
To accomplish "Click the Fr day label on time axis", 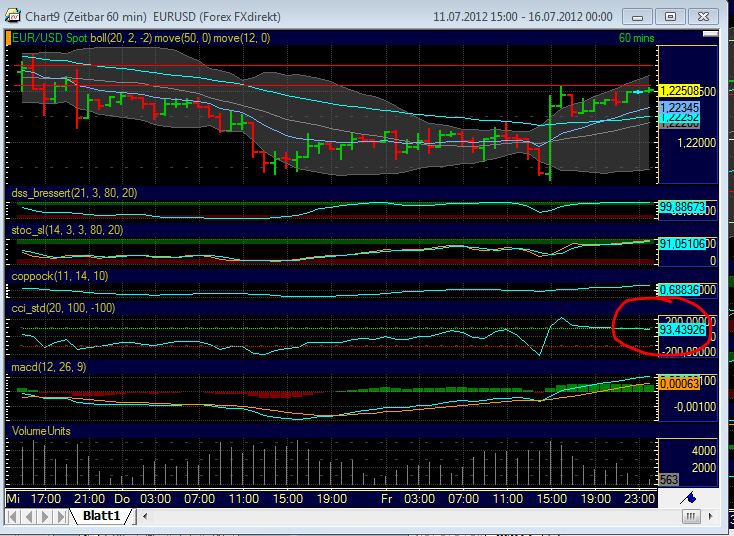I will tap(386, 499).
